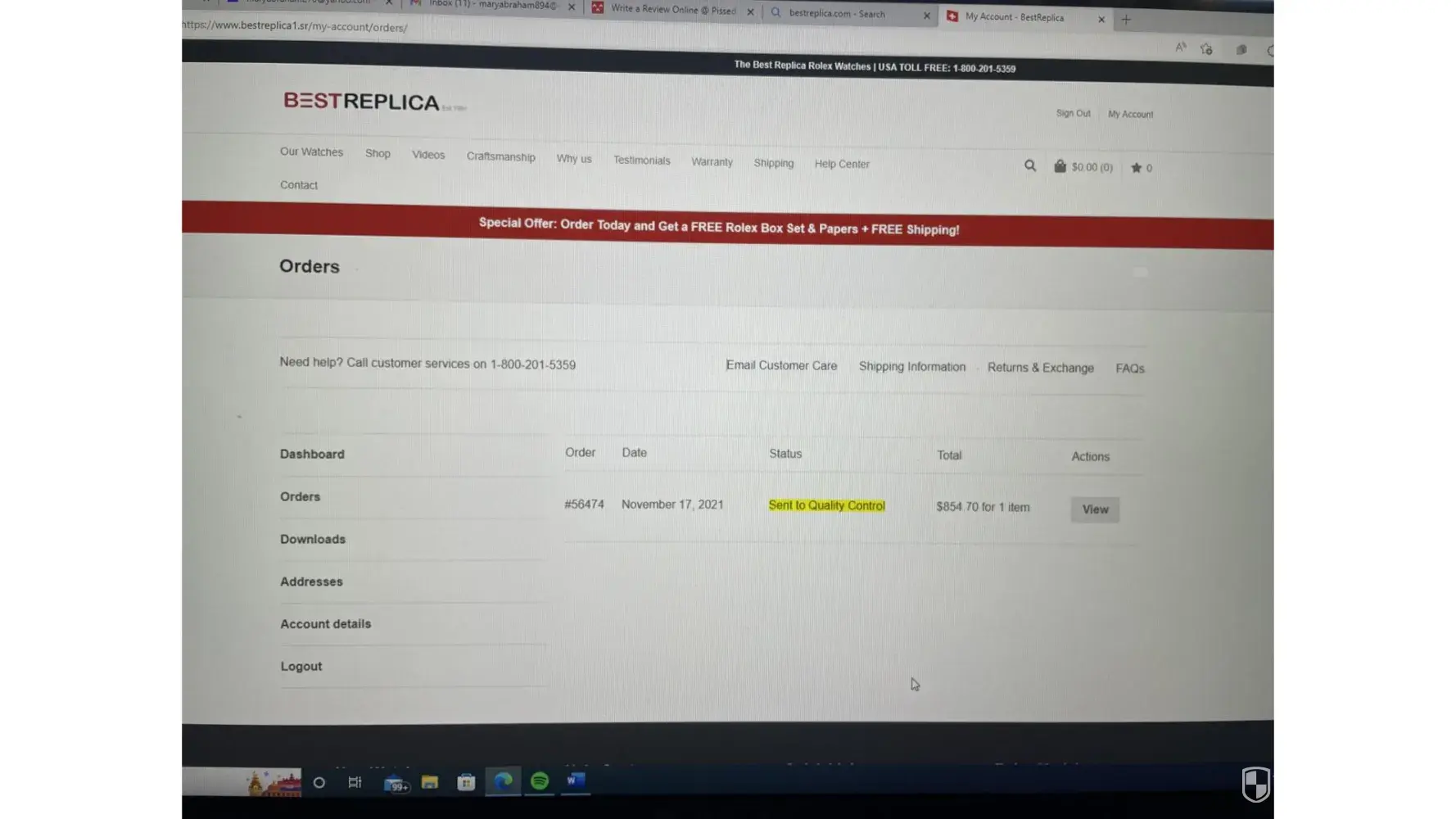Click the Orders page heading

coord(309,266)
